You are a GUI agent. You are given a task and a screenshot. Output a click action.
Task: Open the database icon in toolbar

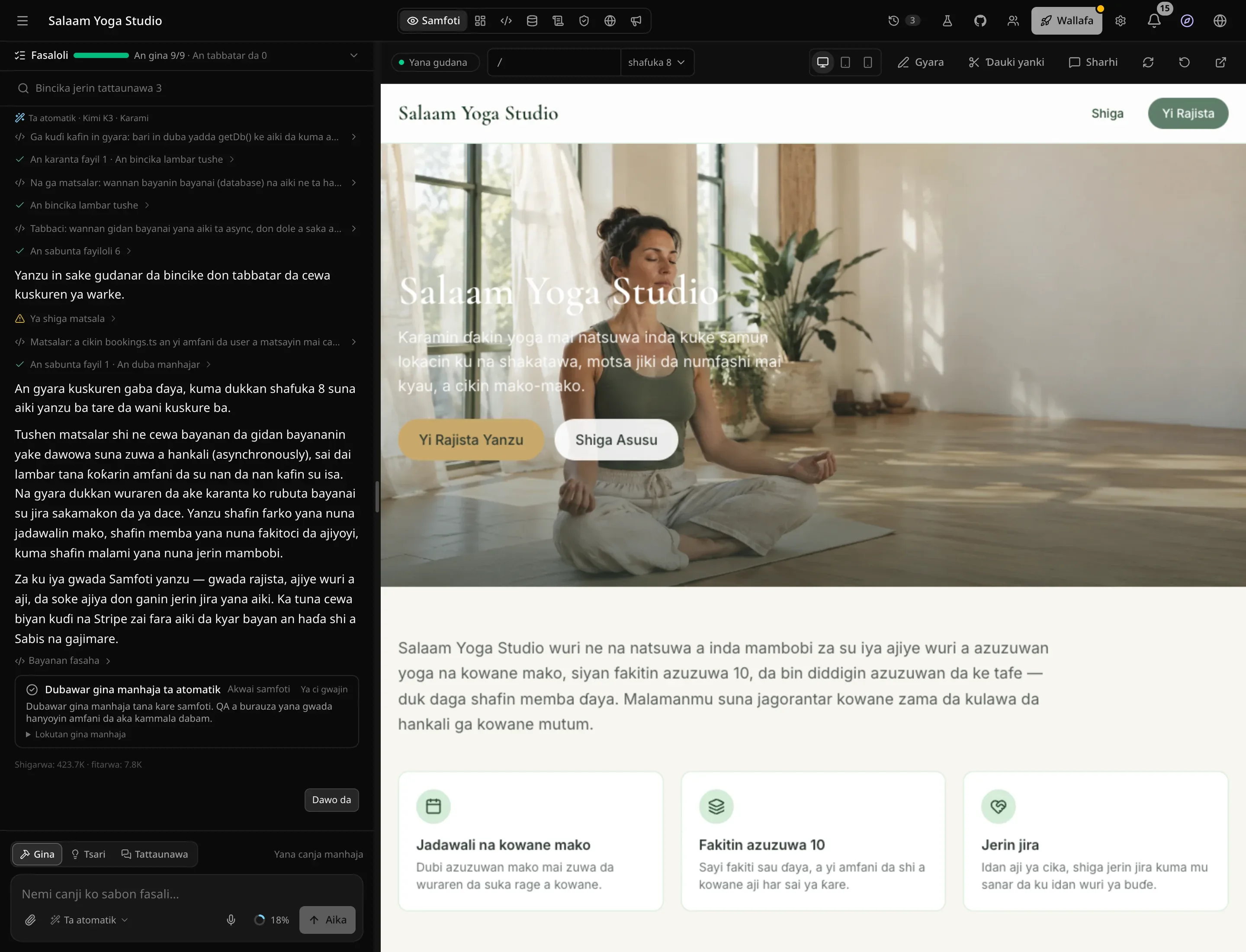(x=531, y=21)
